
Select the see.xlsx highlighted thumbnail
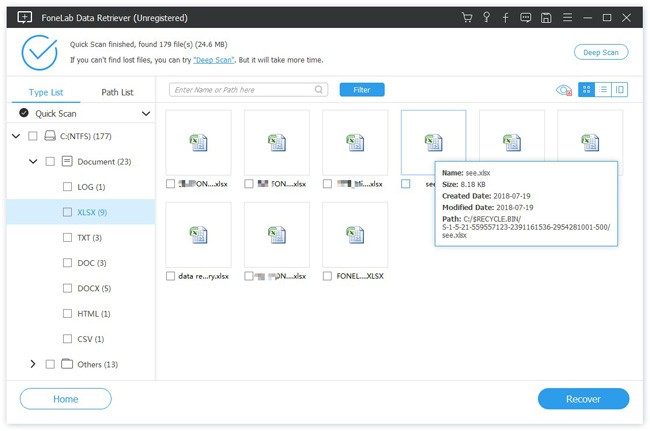433,142
